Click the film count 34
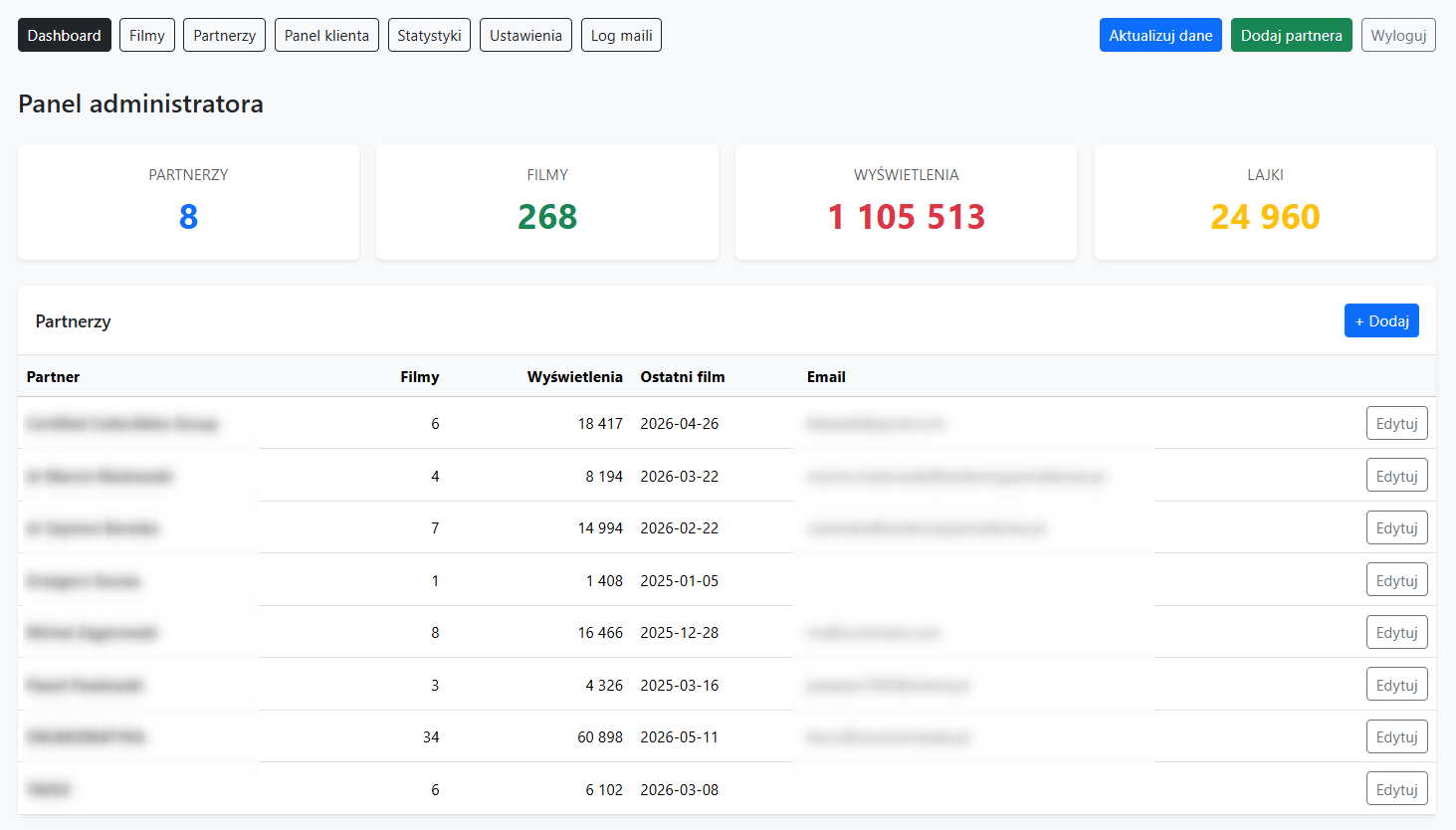This screenshot has width=1456, height=830. click(431, 737)
